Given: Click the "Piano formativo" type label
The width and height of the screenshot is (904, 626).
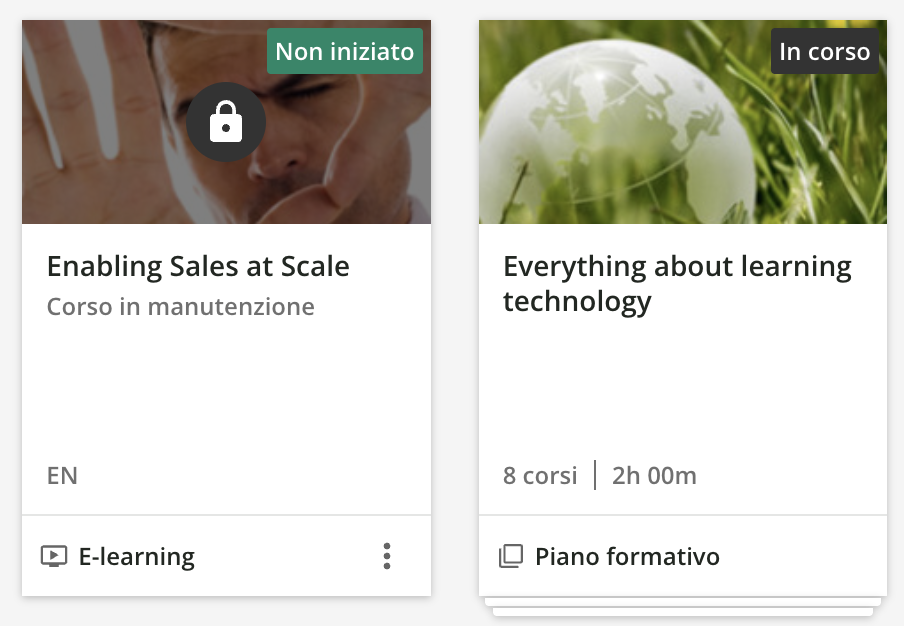Looking at the screenshot, I should pyautogui.click(x=627, y=557).
